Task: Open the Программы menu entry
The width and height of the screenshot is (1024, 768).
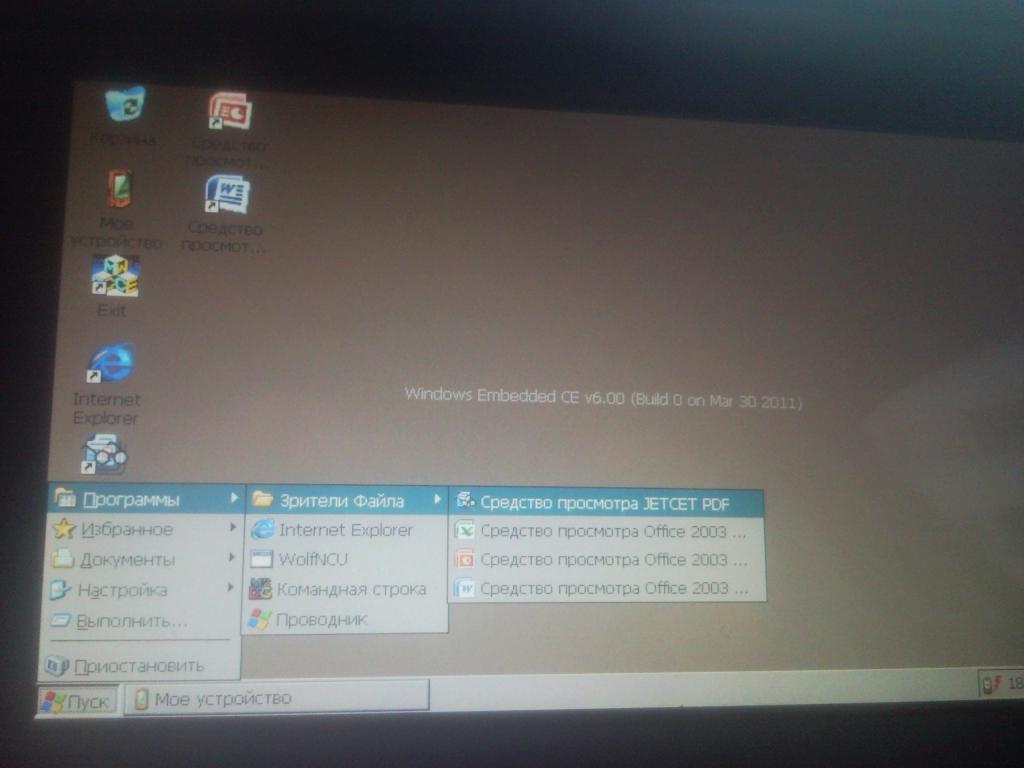Action: (x=146, y=500)
